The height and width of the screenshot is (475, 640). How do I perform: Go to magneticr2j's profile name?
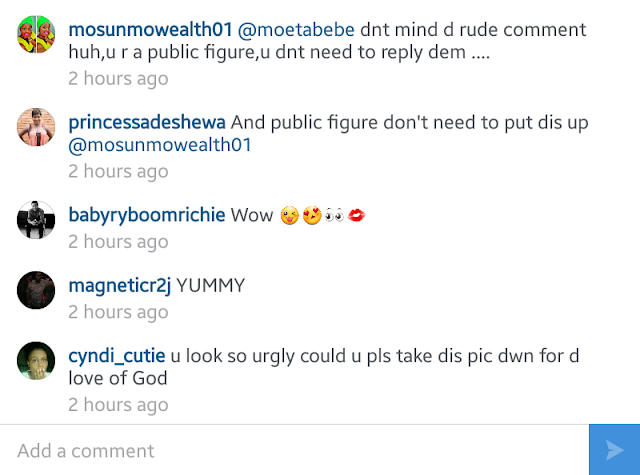[120, 286]
